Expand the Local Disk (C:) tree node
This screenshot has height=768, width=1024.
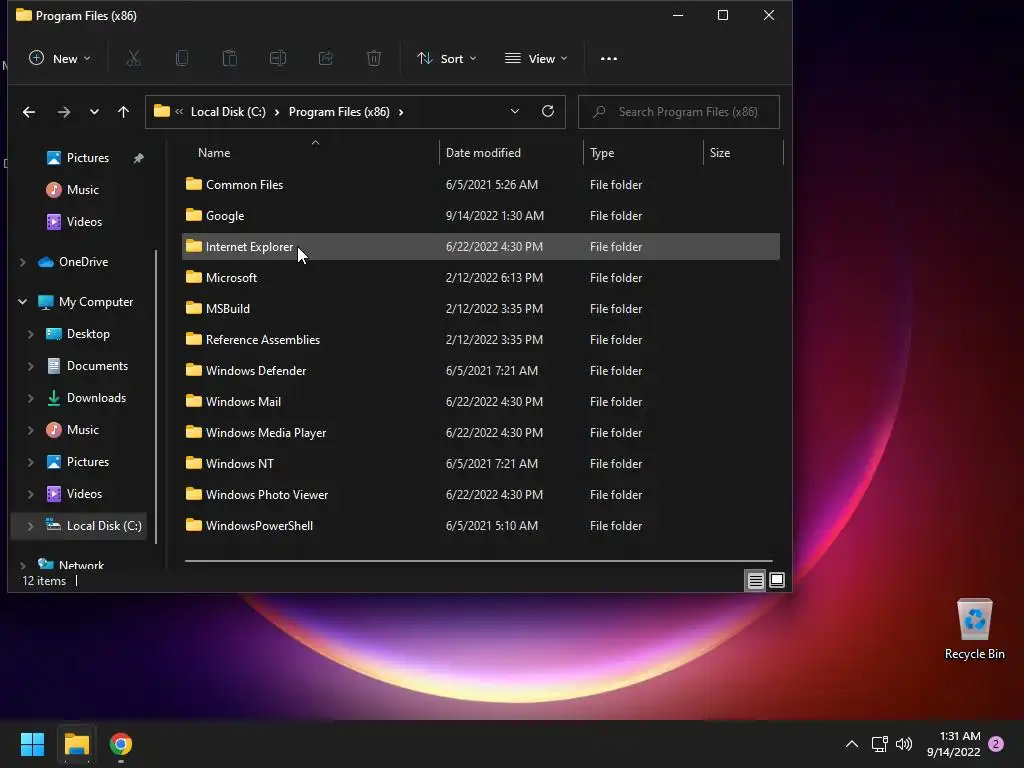pyautogui.click(x=30, y=526)
